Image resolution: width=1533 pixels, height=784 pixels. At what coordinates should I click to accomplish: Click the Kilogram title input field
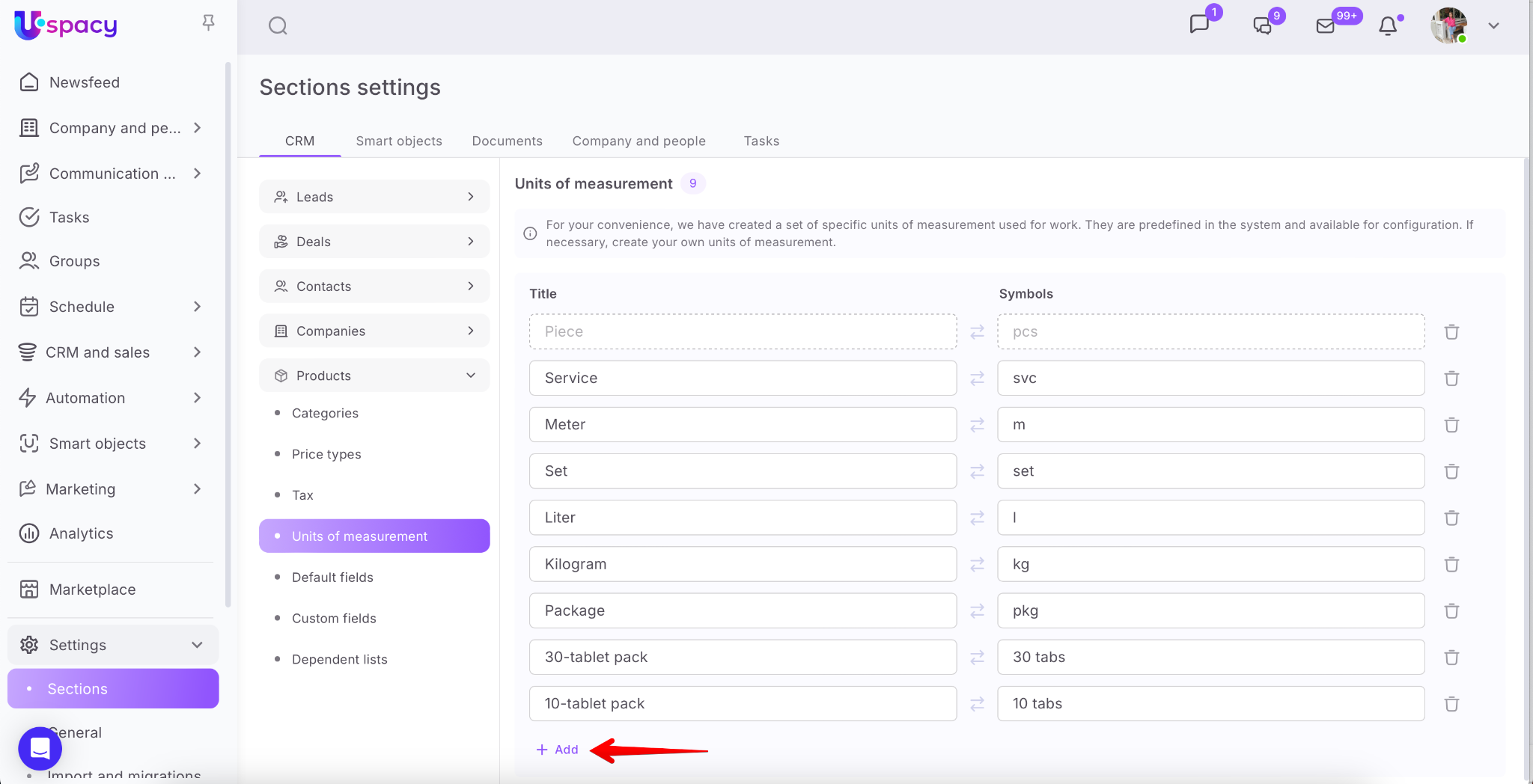pos(742,564)
